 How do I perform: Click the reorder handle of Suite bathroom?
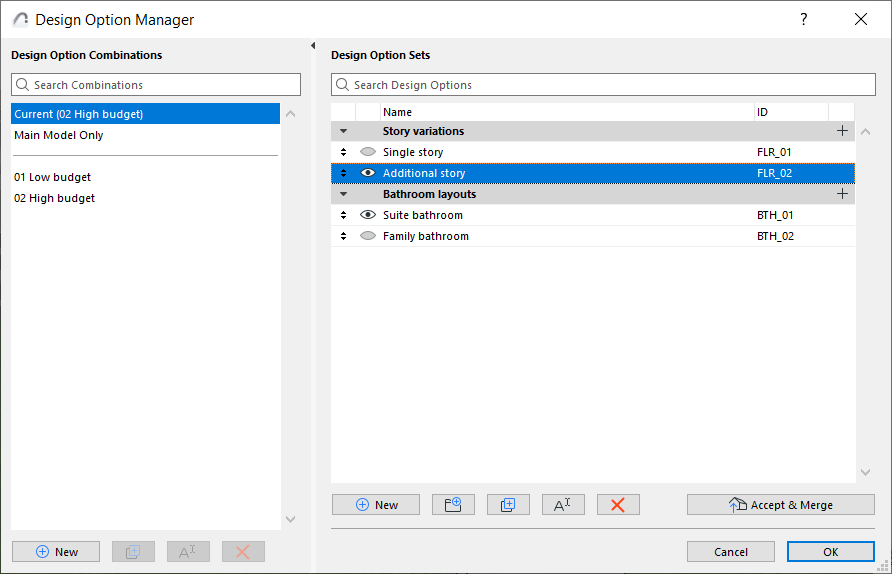(x=343, y=215)
